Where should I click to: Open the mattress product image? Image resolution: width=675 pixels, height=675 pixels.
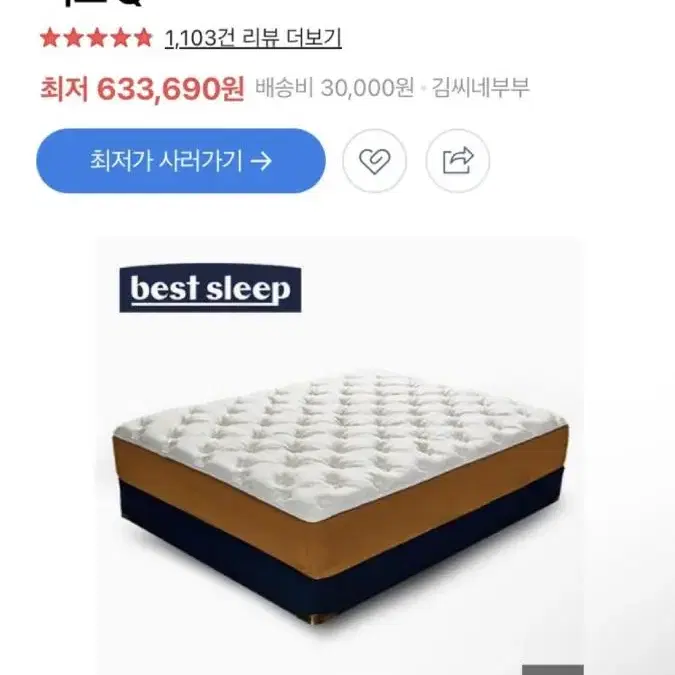click(339, 455)
